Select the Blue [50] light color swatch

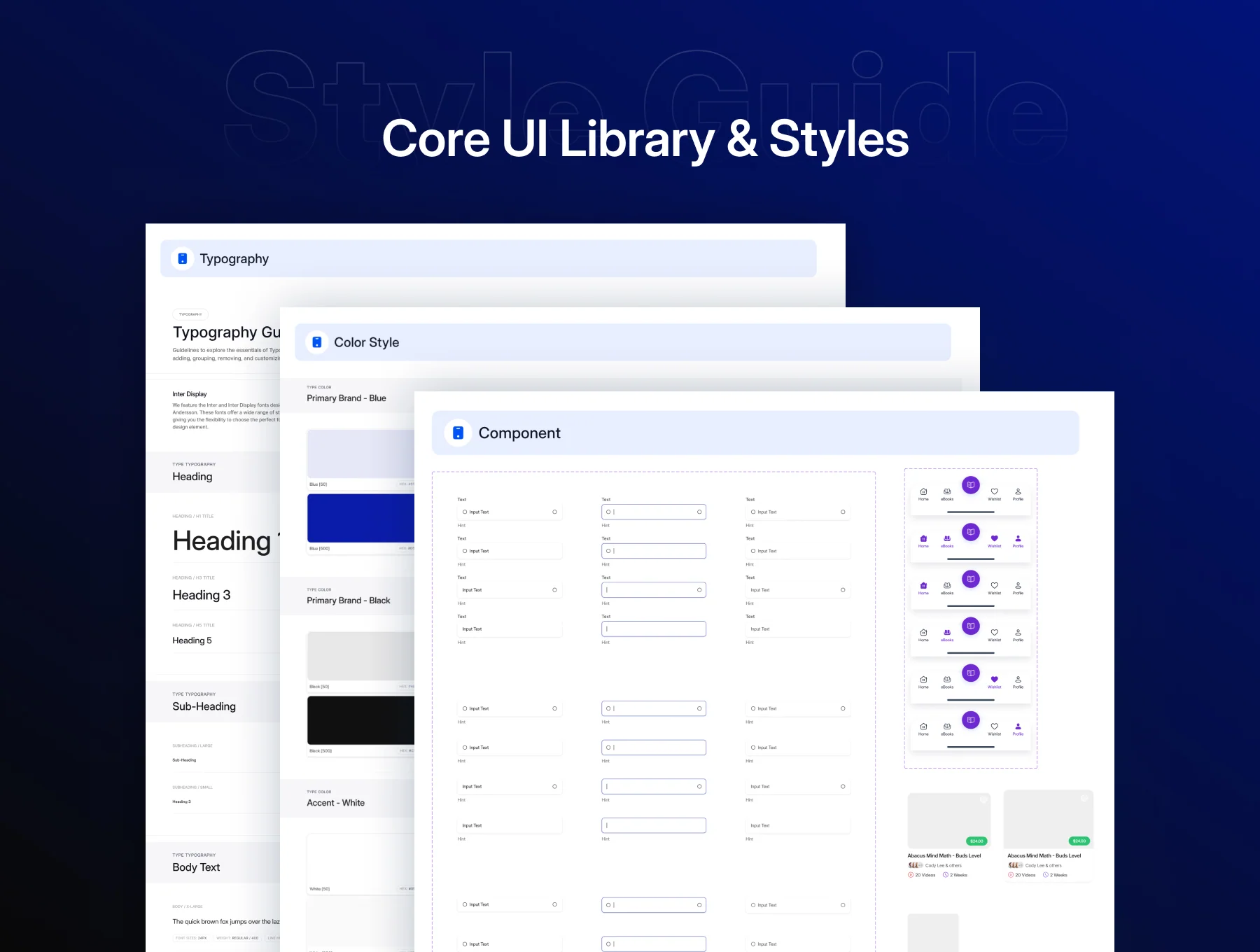pyautogui.click(x=360, y=454)
